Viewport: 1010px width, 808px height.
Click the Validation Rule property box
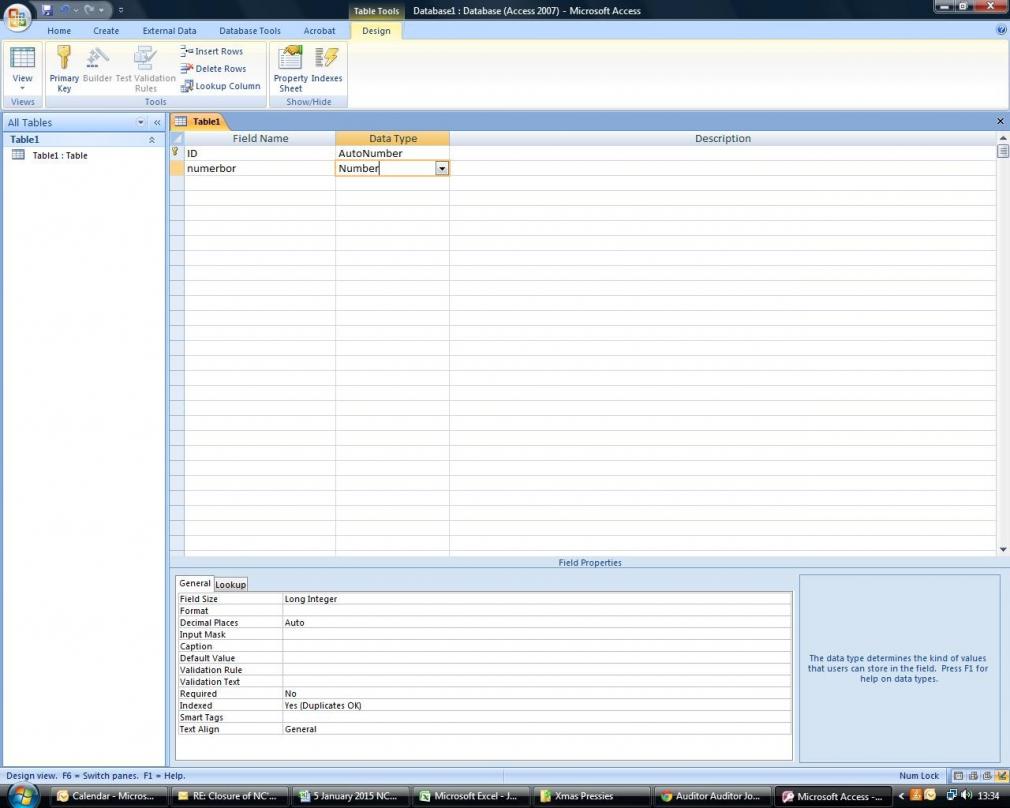(537, 670)
